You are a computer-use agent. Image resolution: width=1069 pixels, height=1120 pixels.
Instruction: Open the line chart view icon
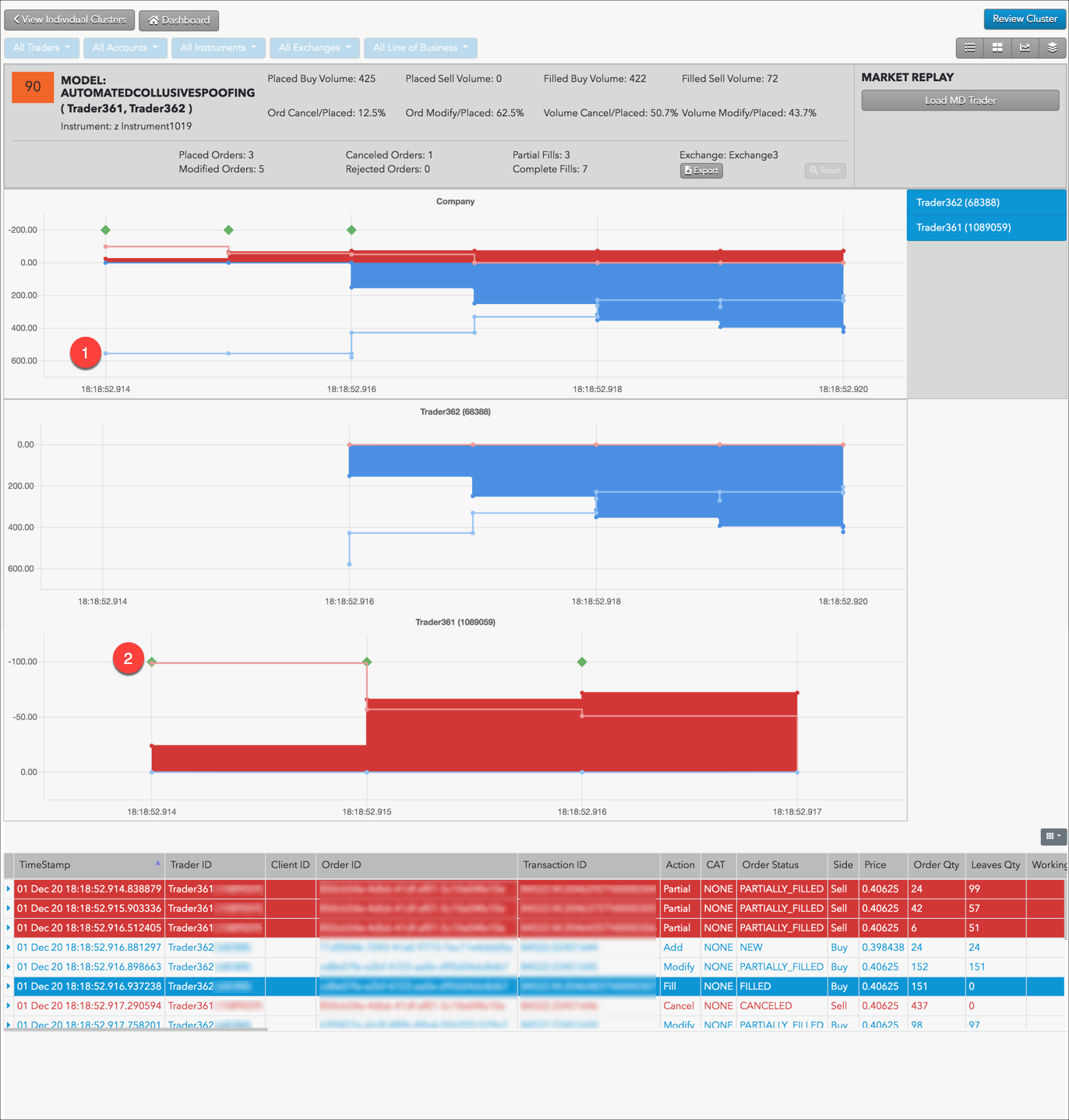click(x=1025, y=48)
